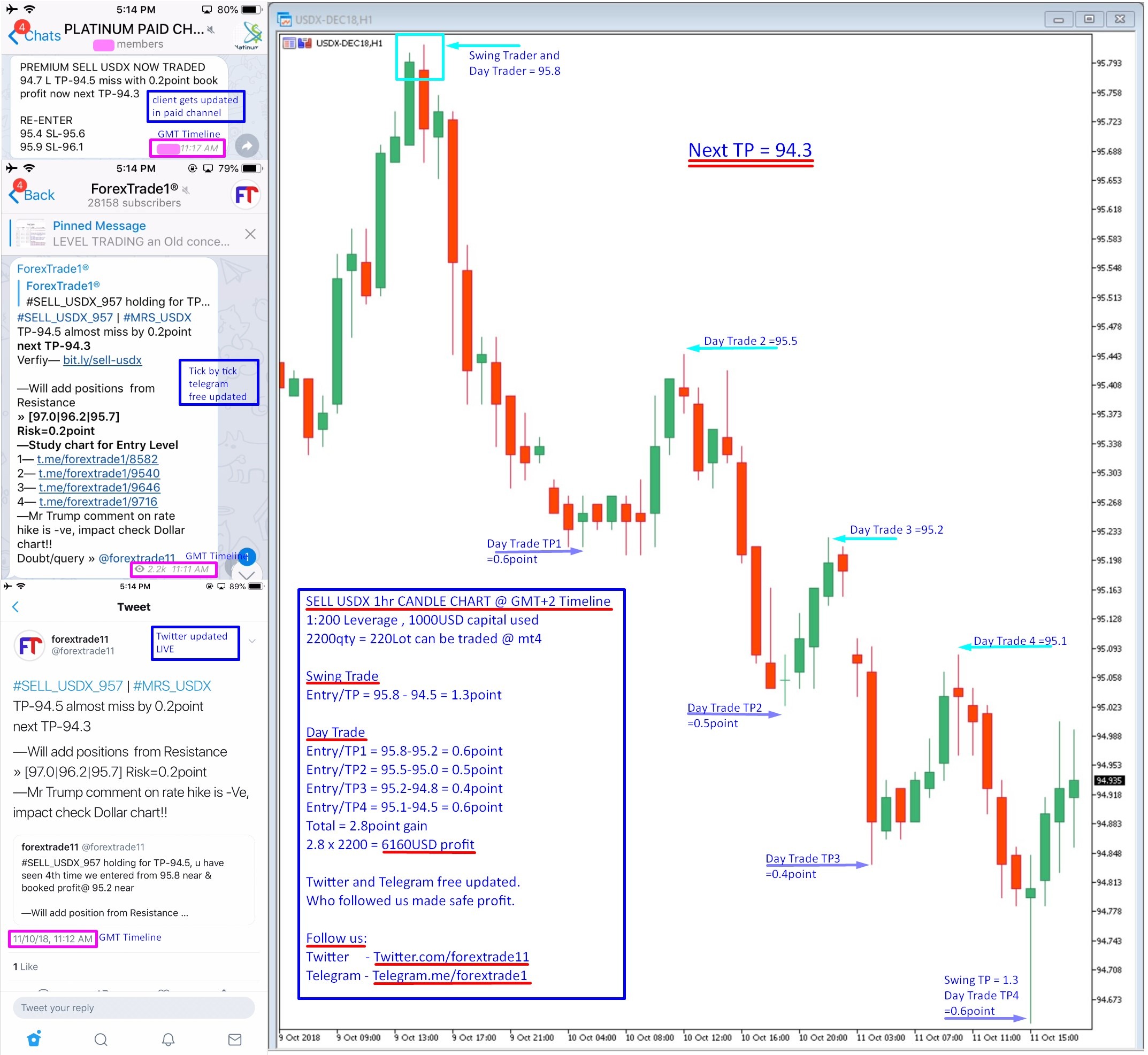Open the pinned message thumbnail image

31,234
